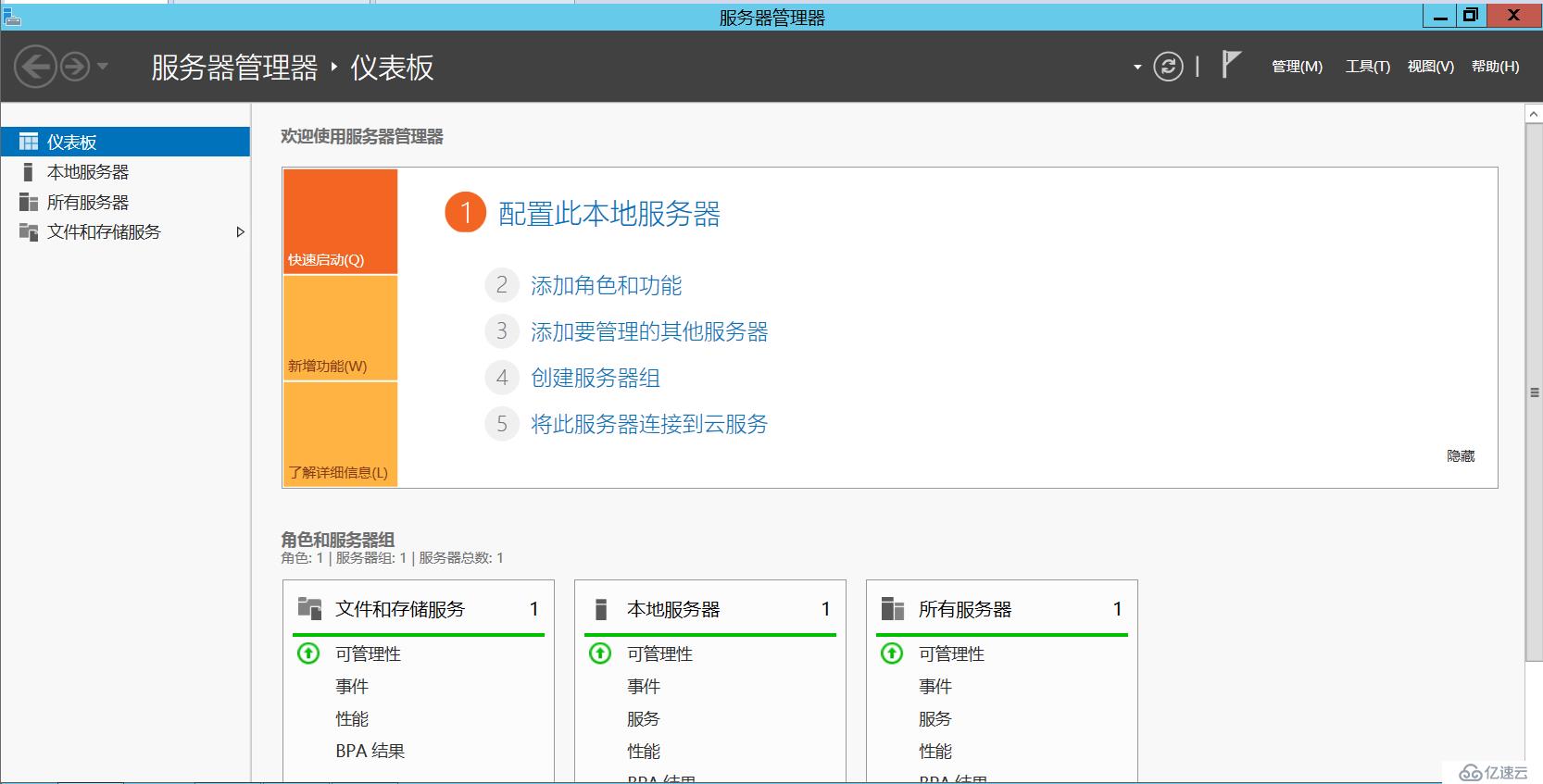Click the step 3 circle icon
Screen dimensions: 1543x784
tap(502, 331)
